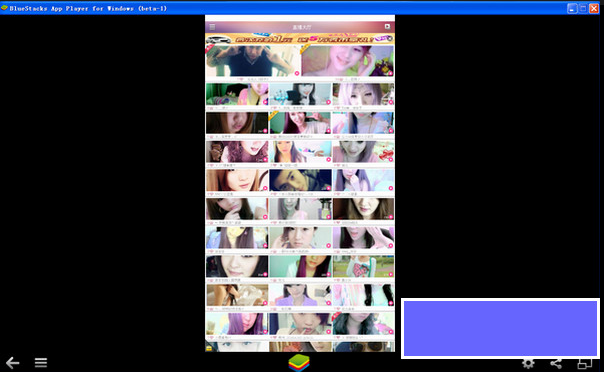Open the large featured stream on the right

click(x=347, y=61)
